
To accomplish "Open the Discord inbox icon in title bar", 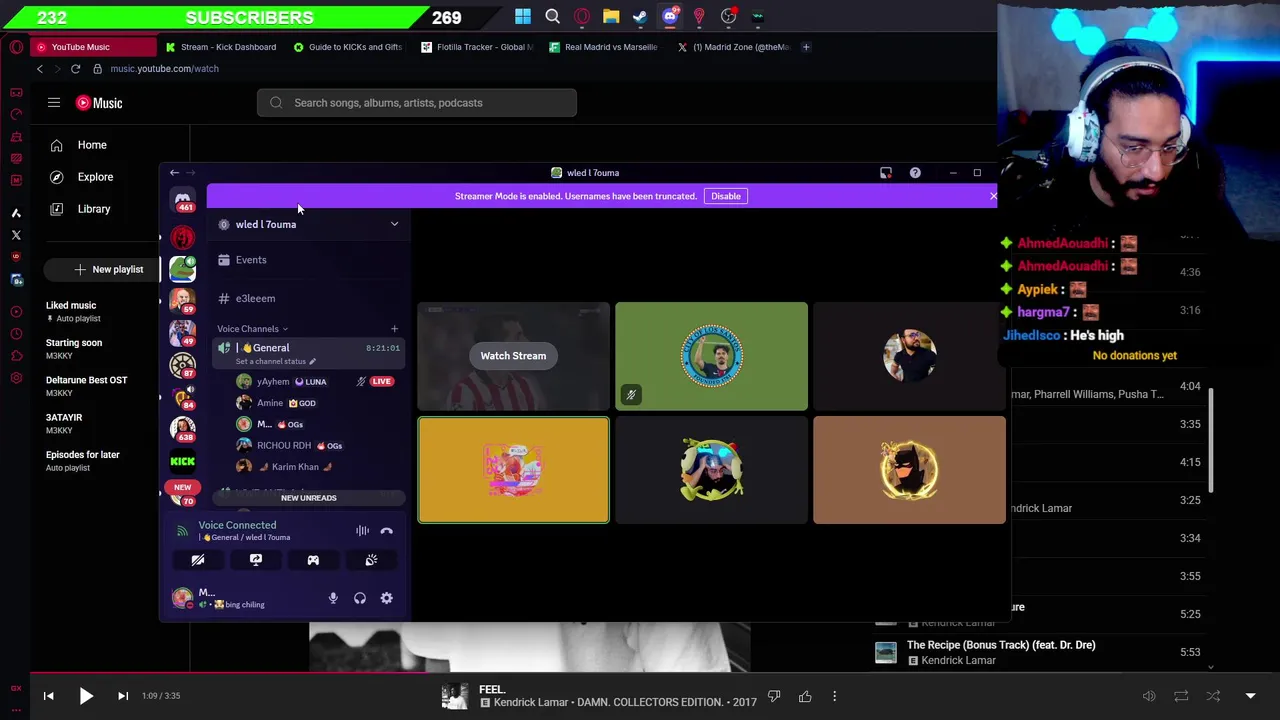I will pos(886,173).
